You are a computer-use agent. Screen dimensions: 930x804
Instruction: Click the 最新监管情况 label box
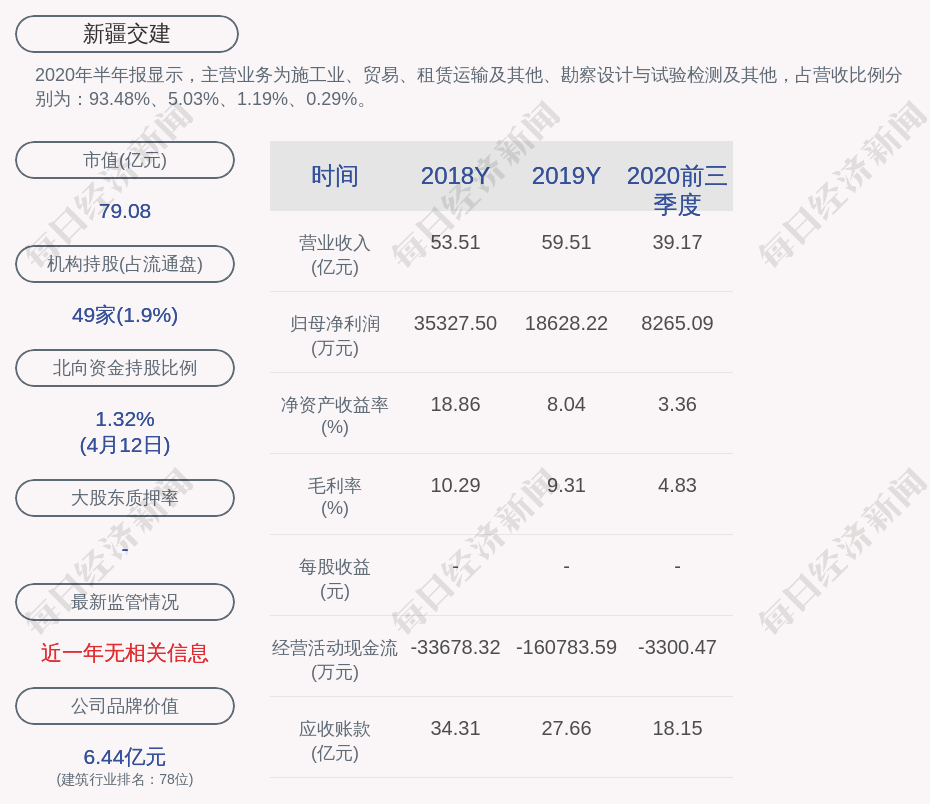point(124,602)
